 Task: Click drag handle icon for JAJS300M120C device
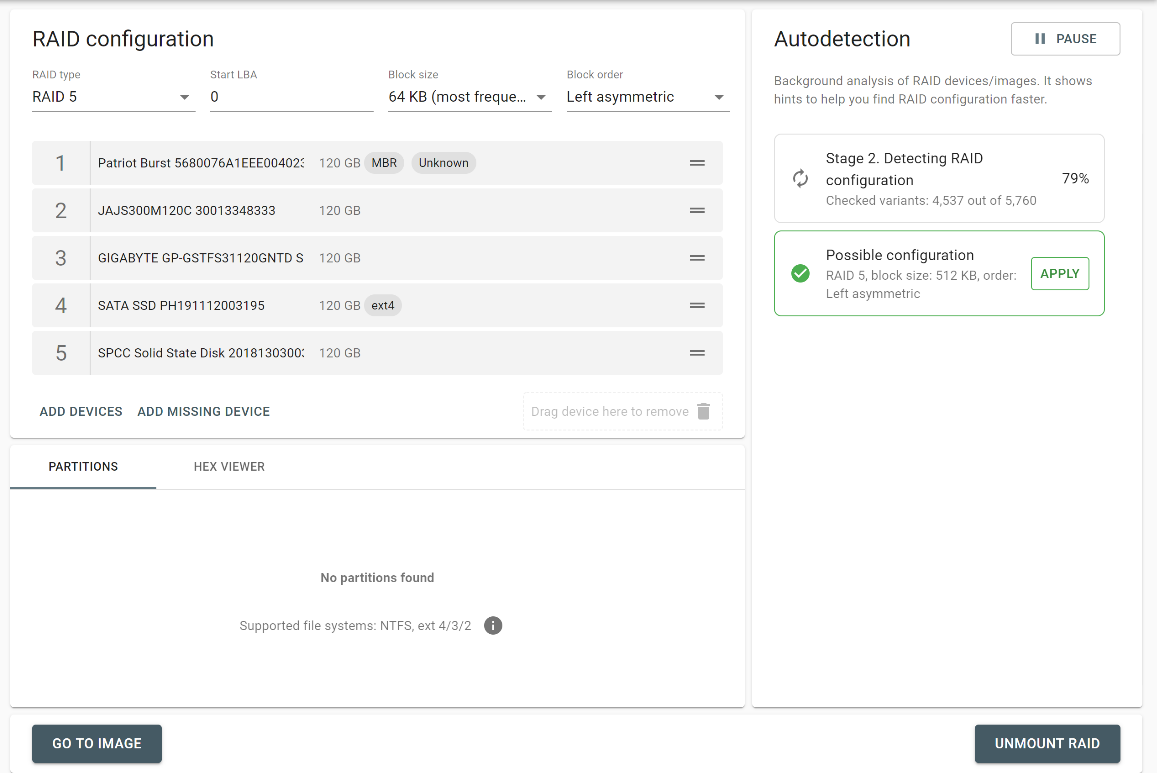(x=697, y=210)
